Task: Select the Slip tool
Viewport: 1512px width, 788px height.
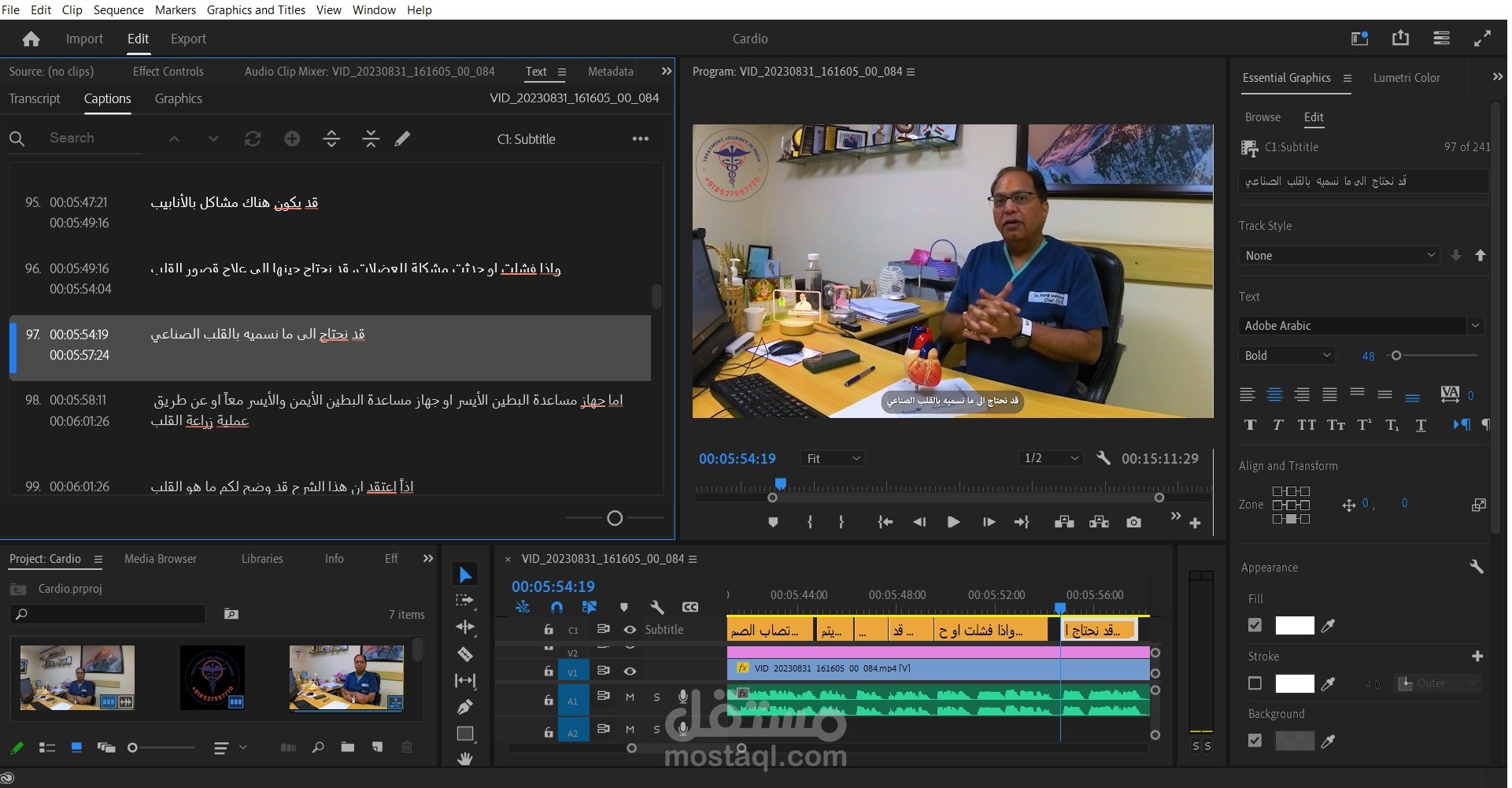Action: [x=465, y=680]
